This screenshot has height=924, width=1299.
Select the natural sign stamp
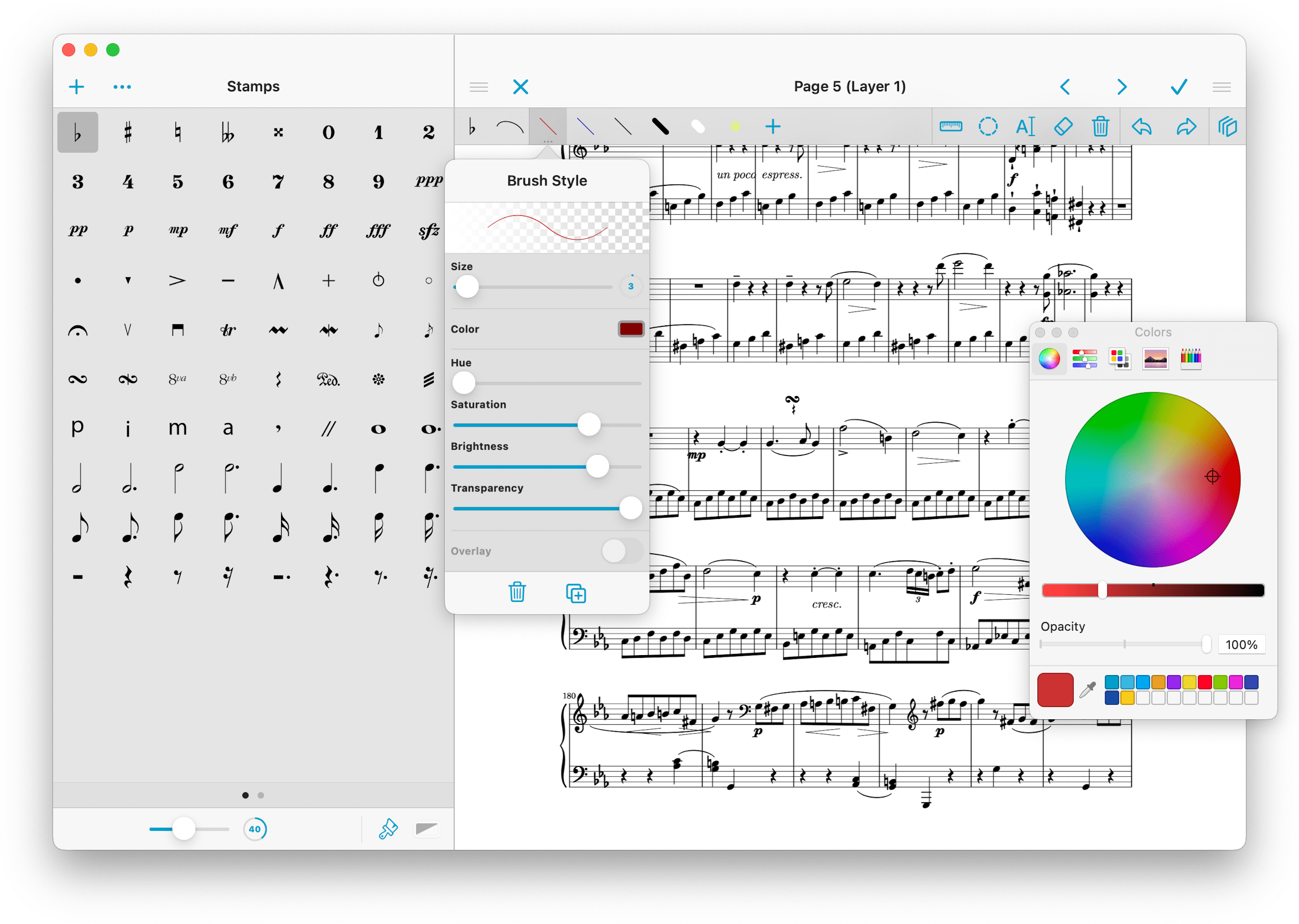(178, 132)
